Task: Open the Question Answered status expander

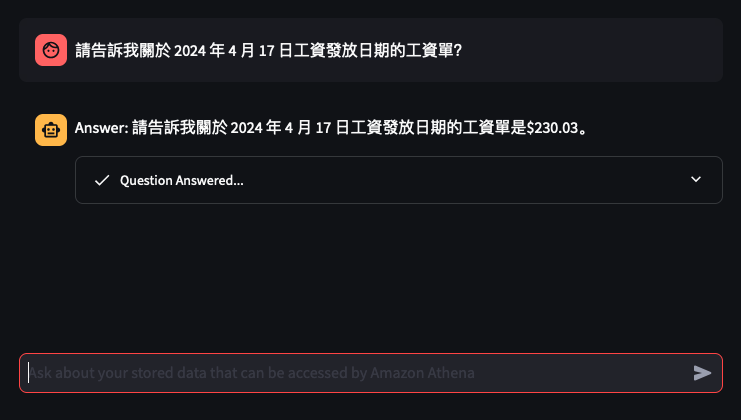Action: coord(399,180)
